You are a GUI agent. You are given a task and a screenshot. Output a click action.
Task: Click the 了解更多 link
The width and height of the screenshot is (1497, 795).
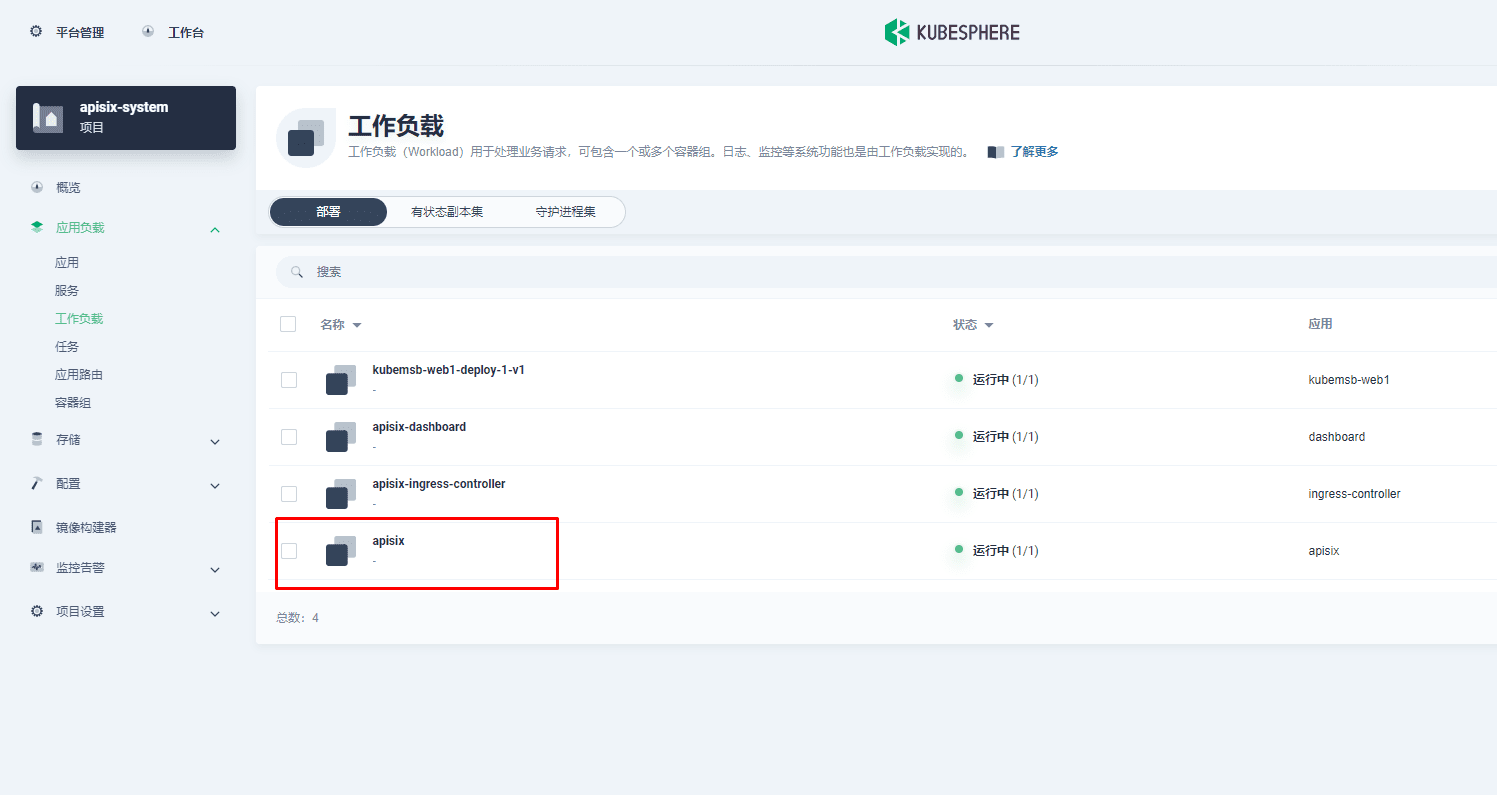coord(1034,152)
